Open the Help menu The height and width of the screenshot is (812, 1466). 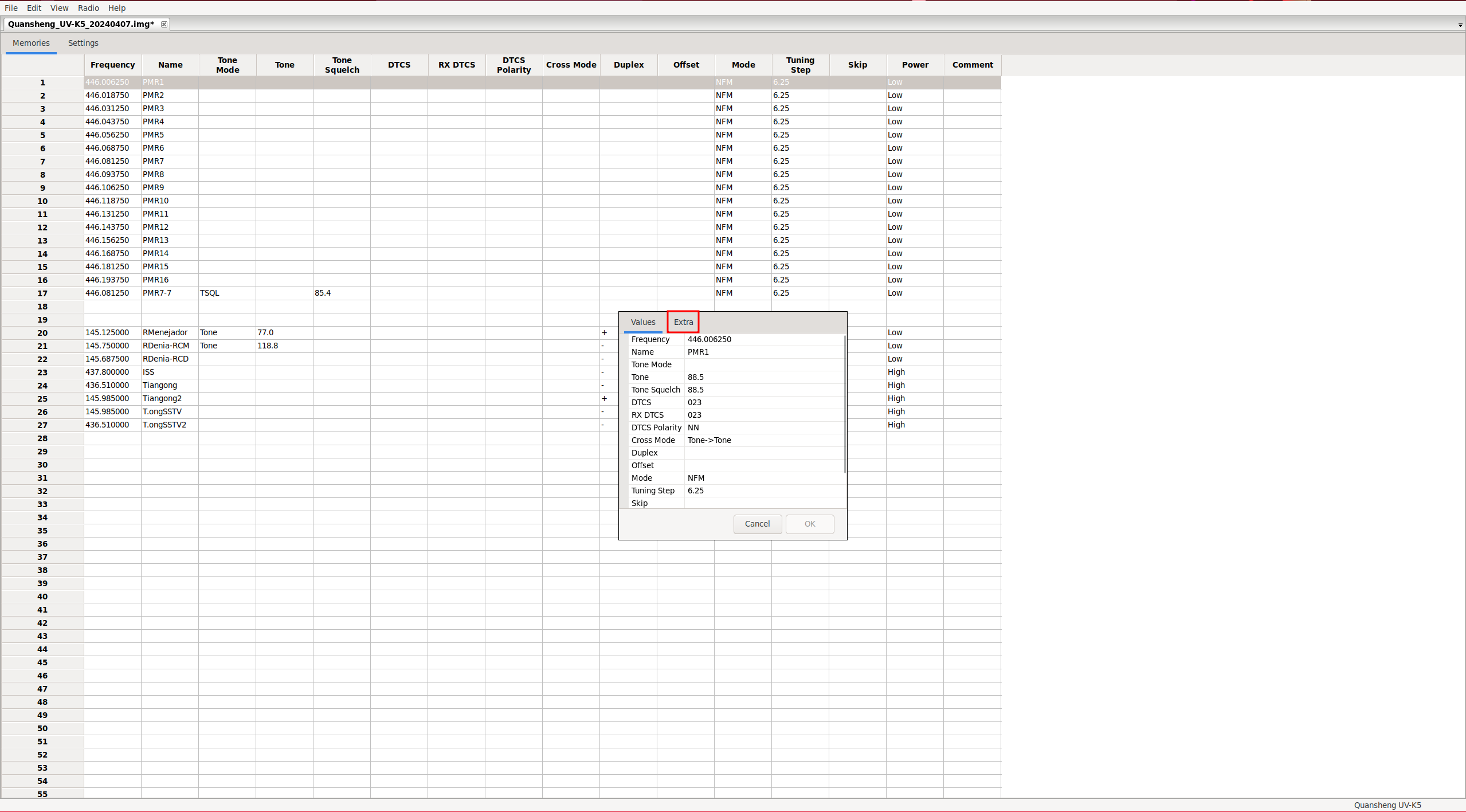click(117, 8)
